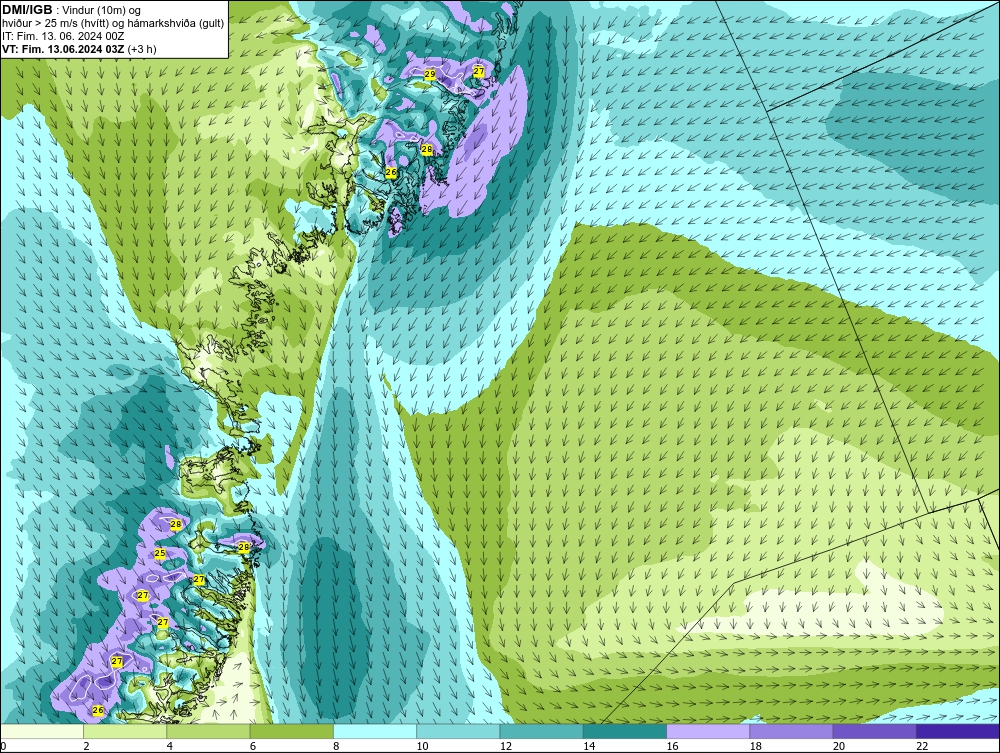The image size is (1000, 753).
Task: Click the scale number 10 under the legend
Action: pos(422,747)
